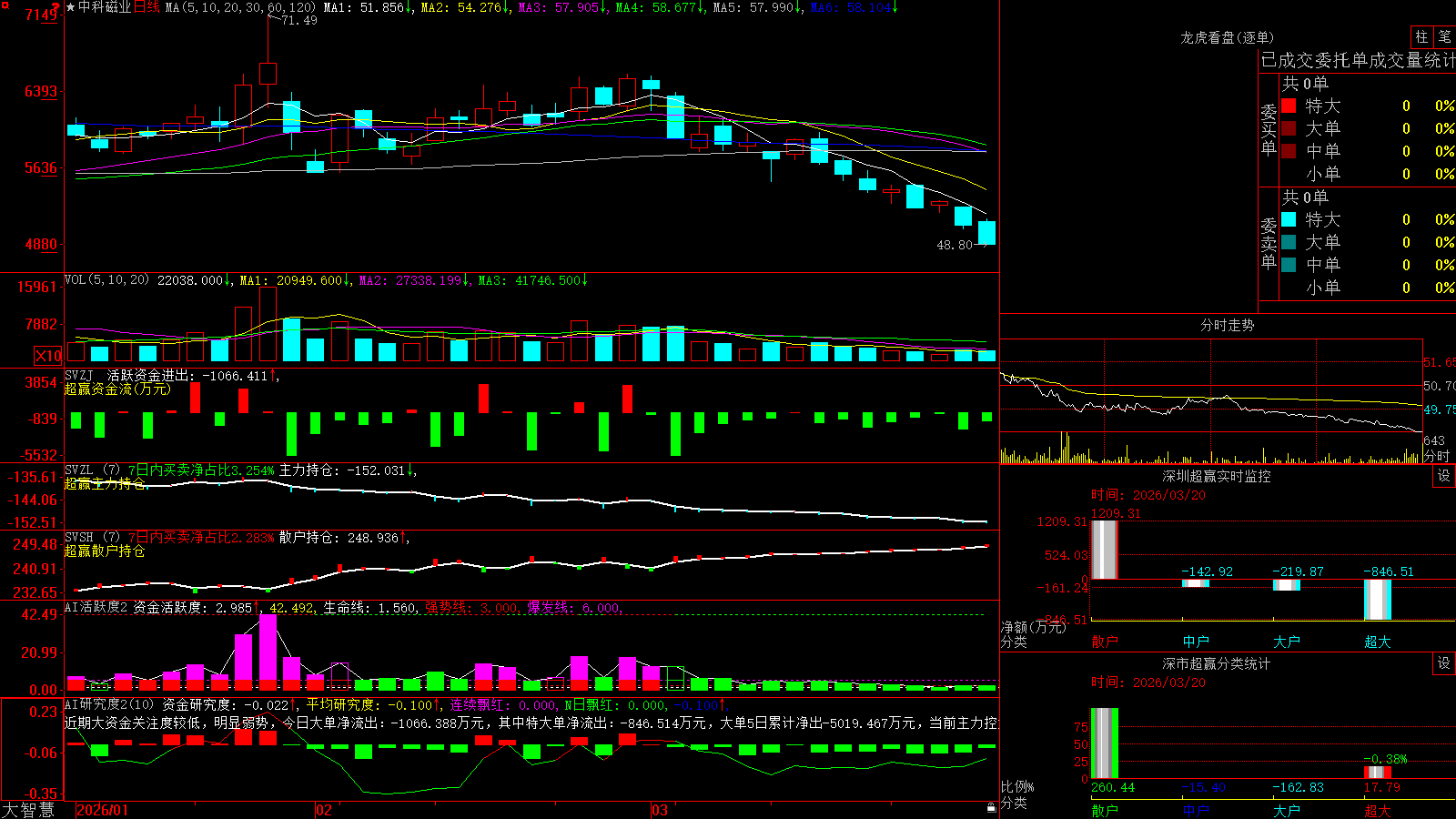The height and width of the screenshot is (819, 1456).
Task: Click the 超赢散户持仓 label
Action: [x=105, y=551]
